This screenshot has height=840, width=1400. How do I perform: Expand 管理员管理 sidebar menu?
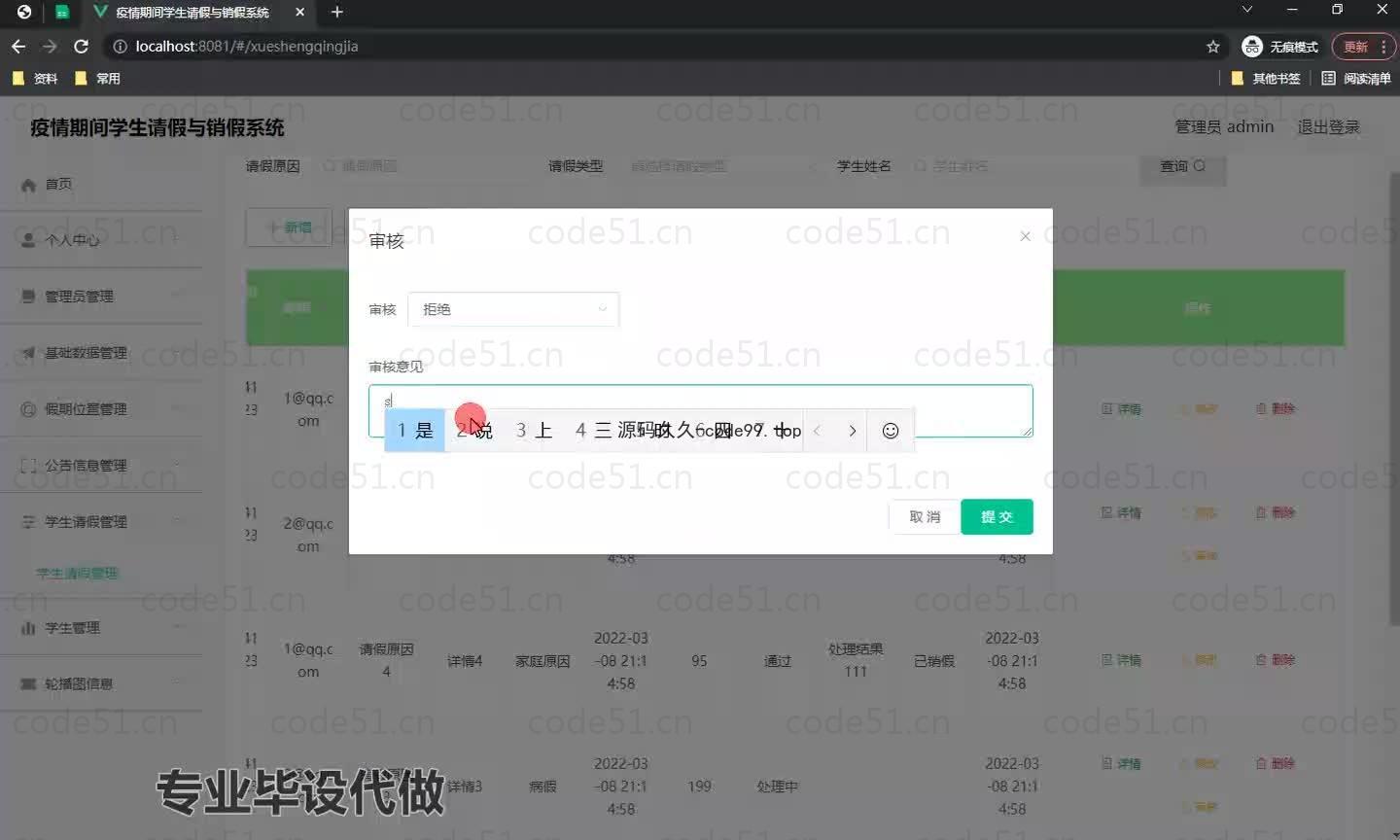101,297
